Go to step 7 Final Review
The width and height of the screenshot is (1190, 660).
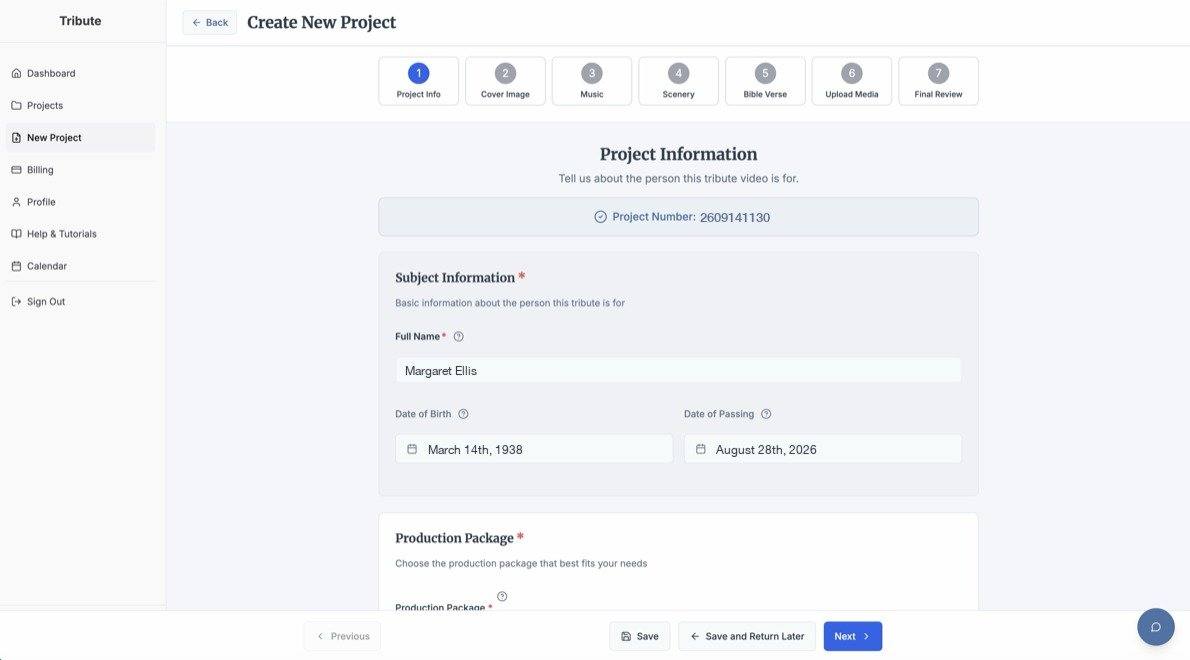pyautogui.click(x=938, y=81)
